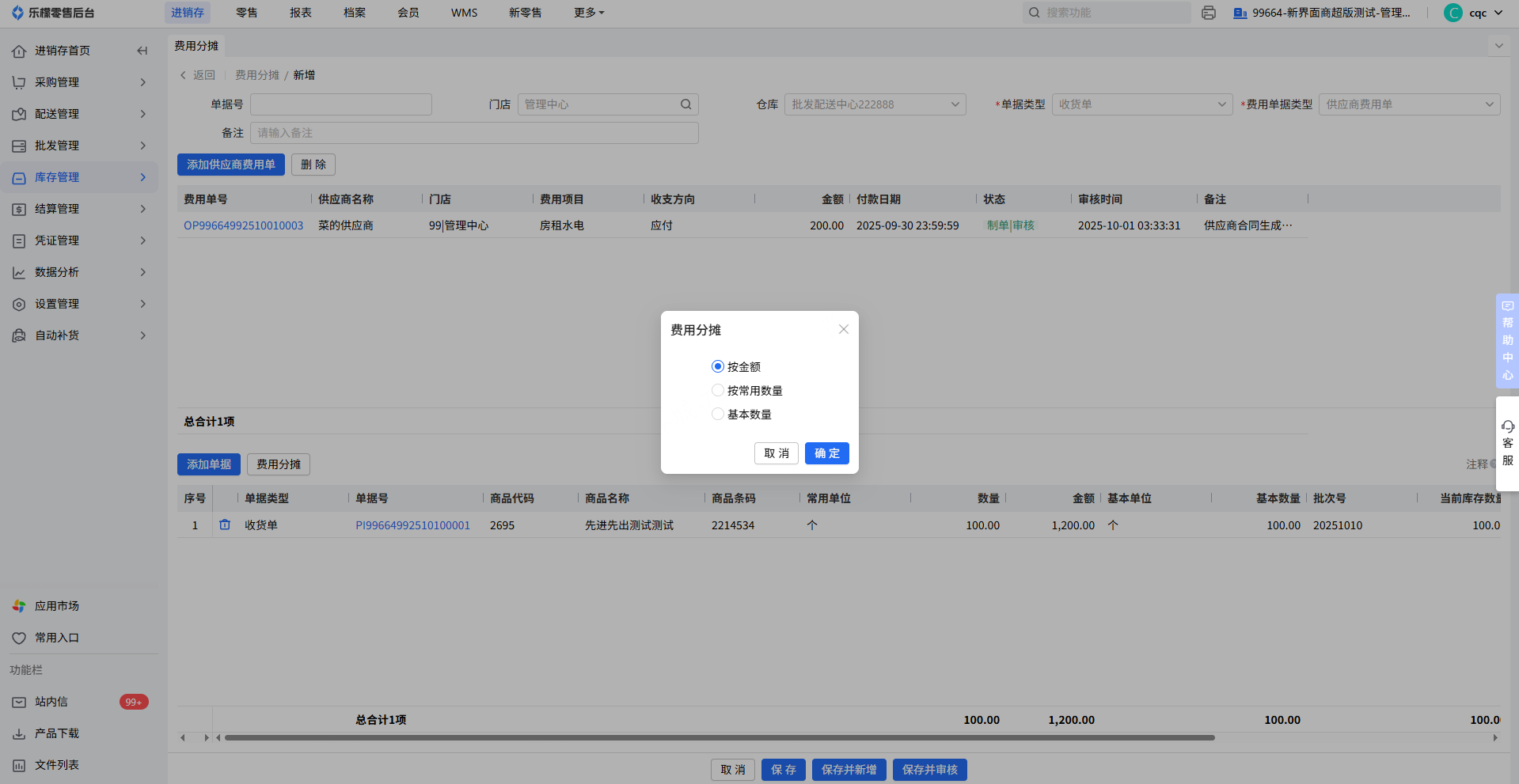The image size is (1519, 784).
Task: Click the 常用入口 heart icon
Action: (19, 638)
